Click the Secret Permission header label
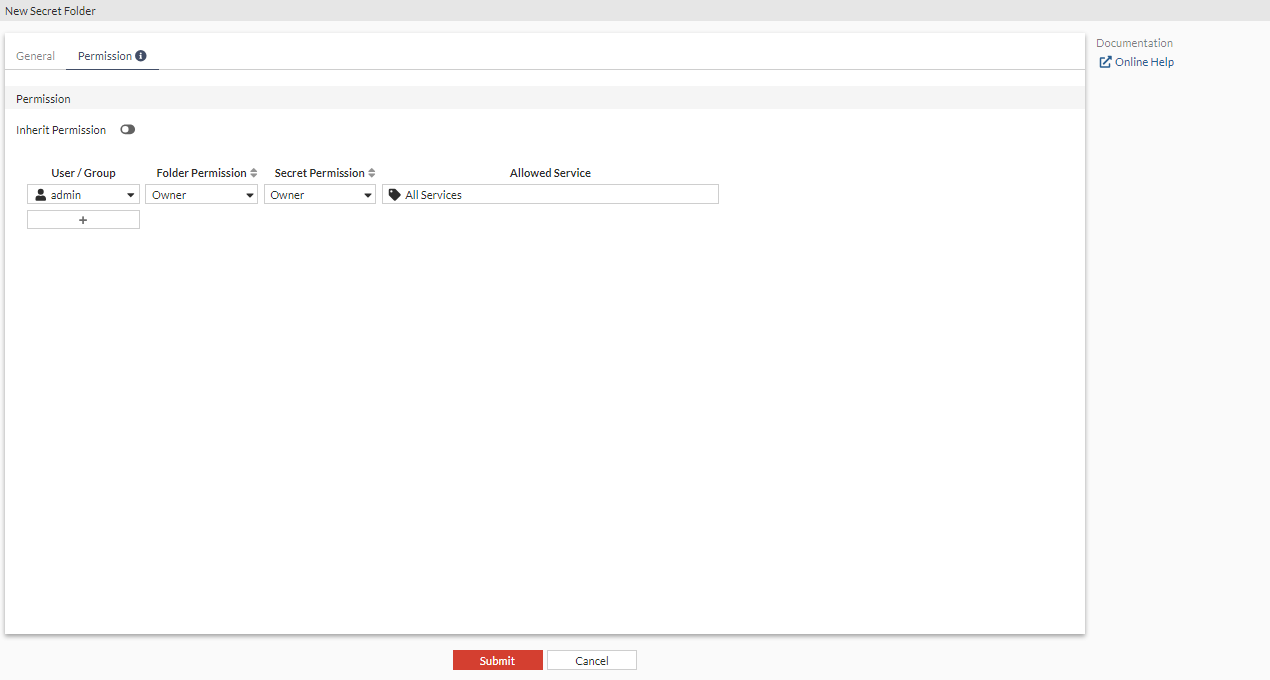Viewport: 1270px width, 680px height. (319, 173)
